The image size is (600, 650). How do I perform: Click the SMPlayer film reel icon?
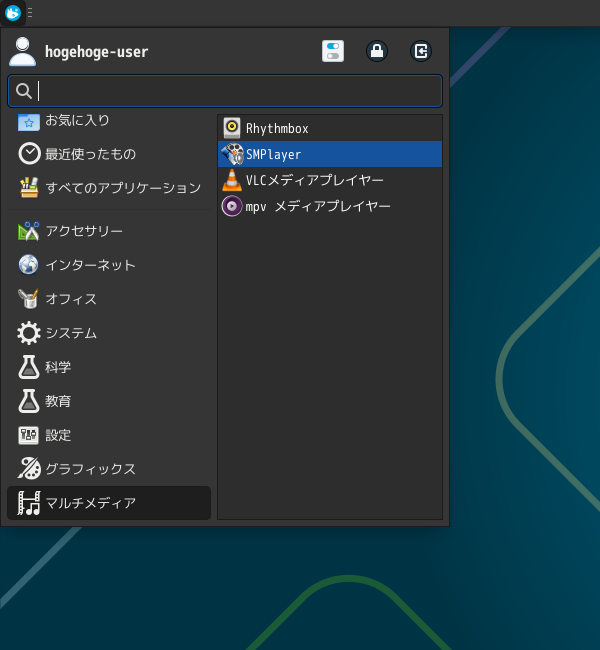pyautogui.click(x=232, y=154)
